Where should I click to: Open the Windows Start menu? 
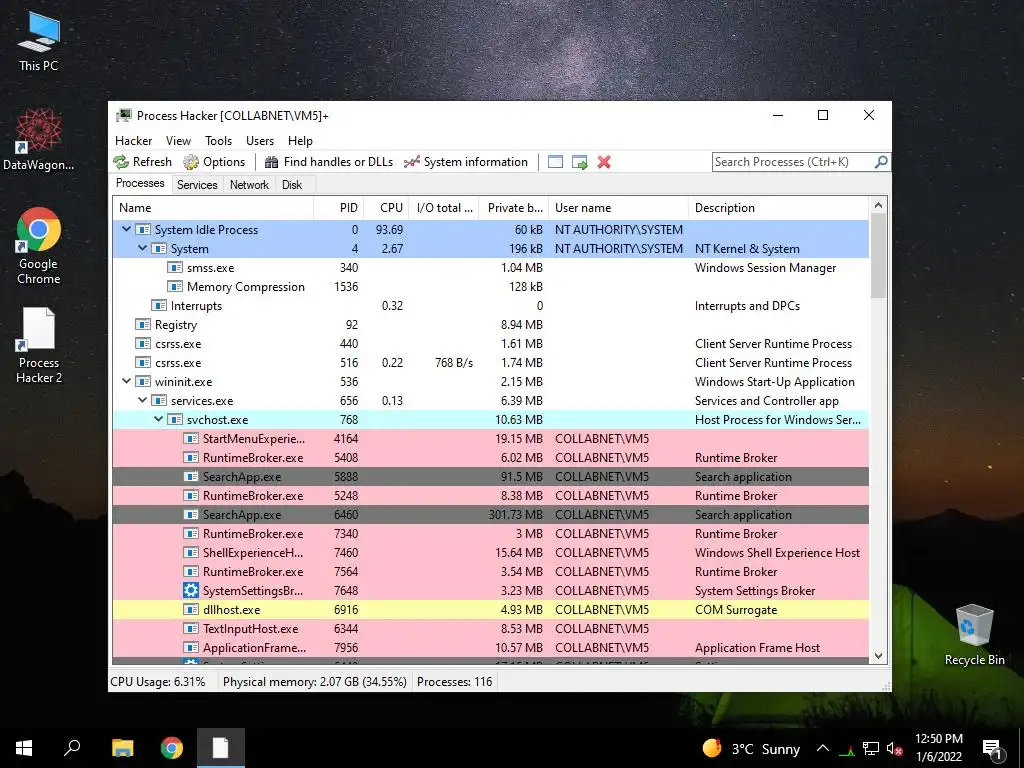click(x=24, y=748)
